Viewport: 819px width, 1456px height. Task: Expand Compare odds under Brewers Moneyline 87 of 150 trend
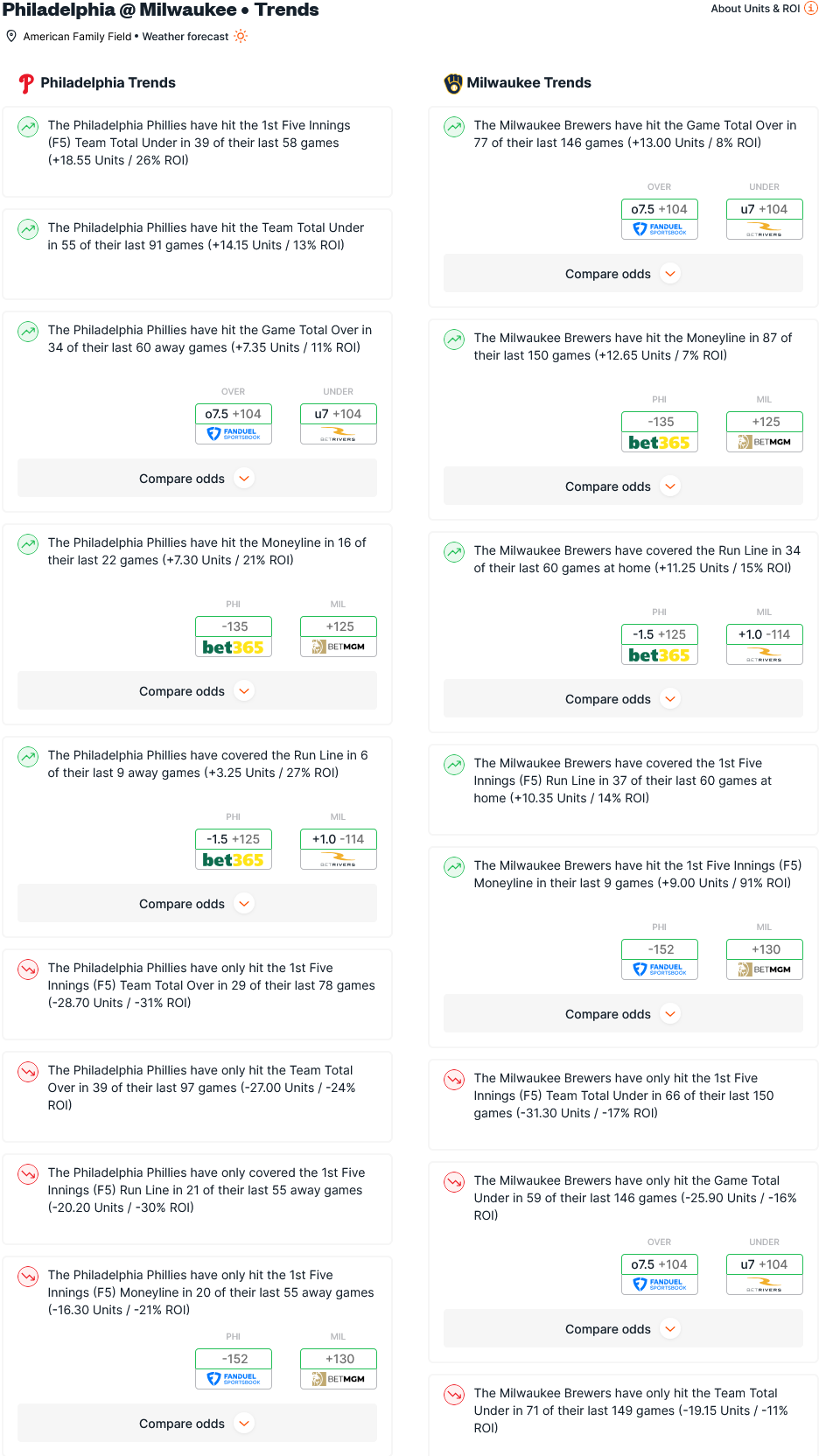coord(623,486)
